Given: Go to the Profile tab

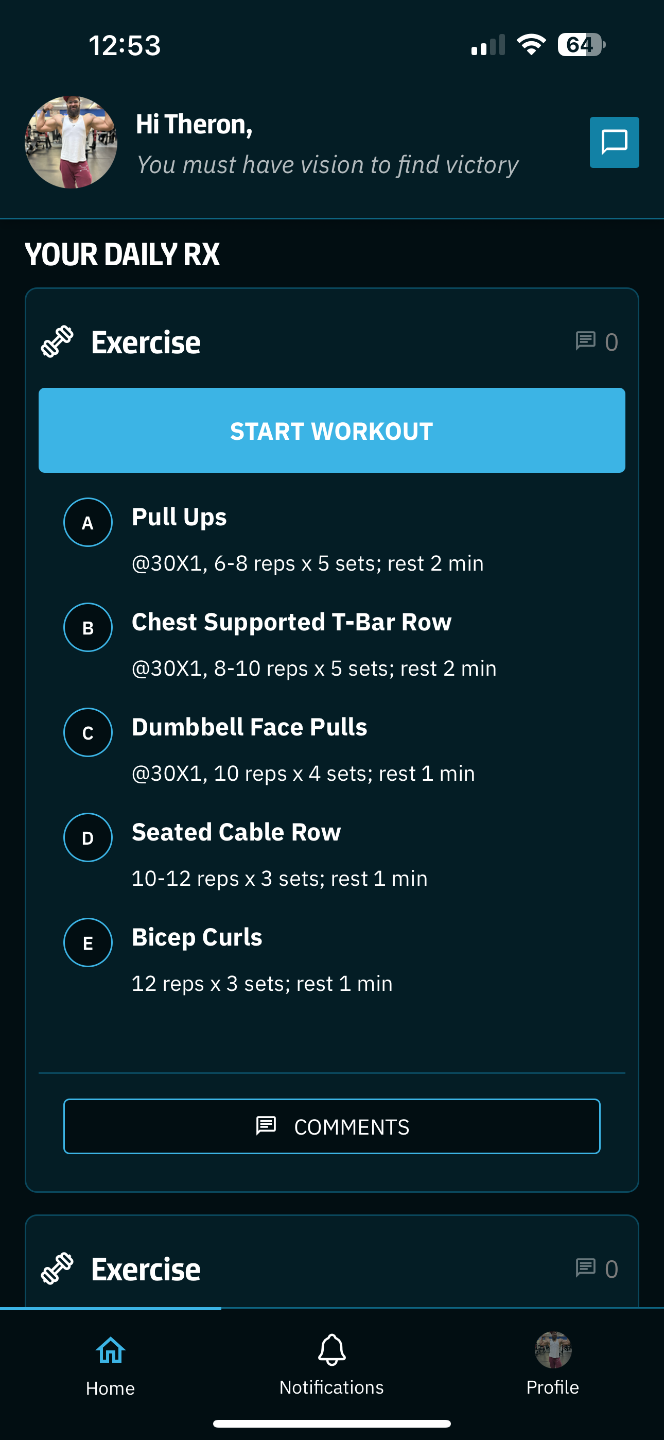Looking at the screenshot, I should click(x=553, y=1366).
